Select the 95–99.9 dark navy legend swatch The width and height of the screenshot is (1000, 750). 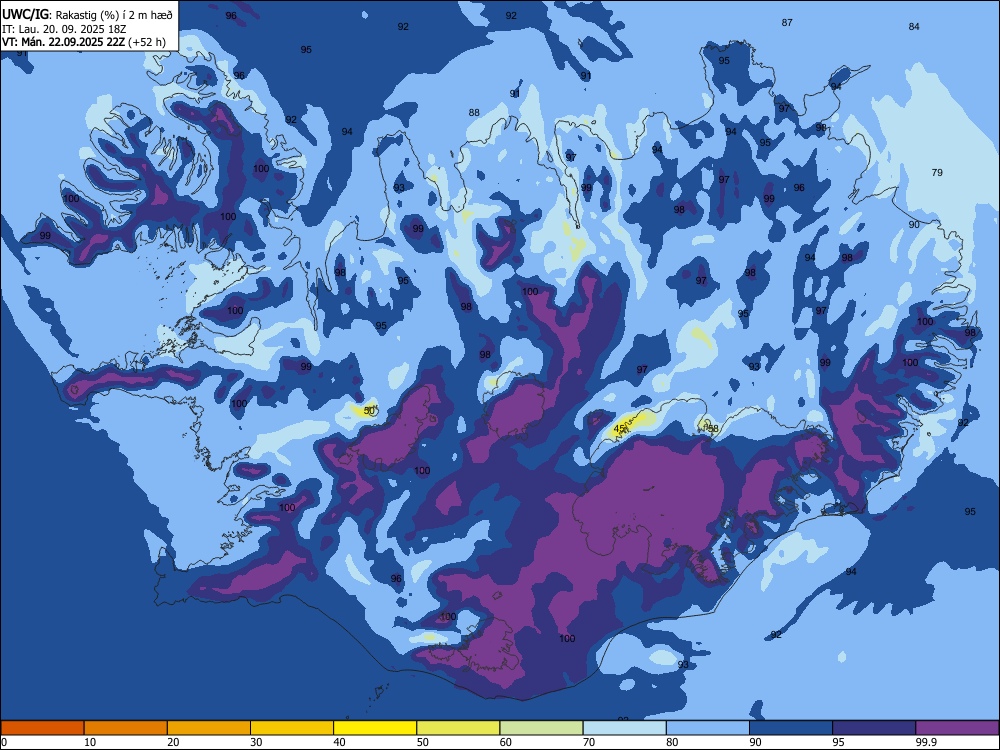point(874,728)
